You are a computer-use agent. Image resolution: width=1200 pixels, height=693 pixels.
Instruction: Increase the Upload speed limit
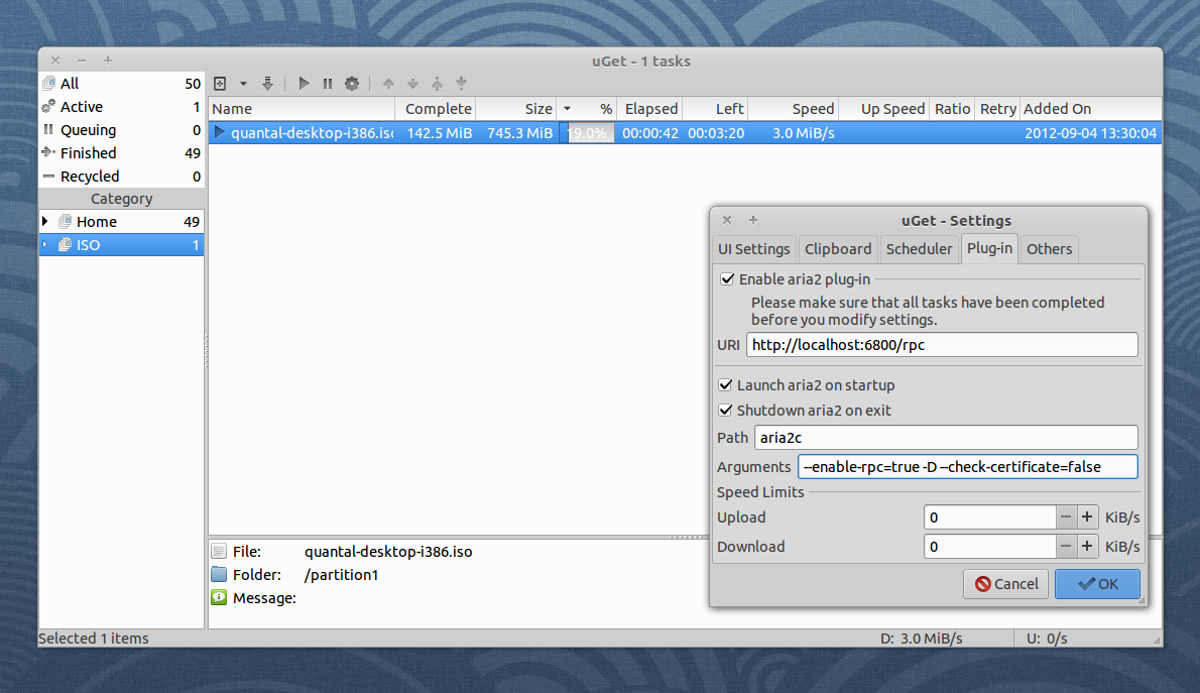pyautogui.click(x=1087, y=517)
